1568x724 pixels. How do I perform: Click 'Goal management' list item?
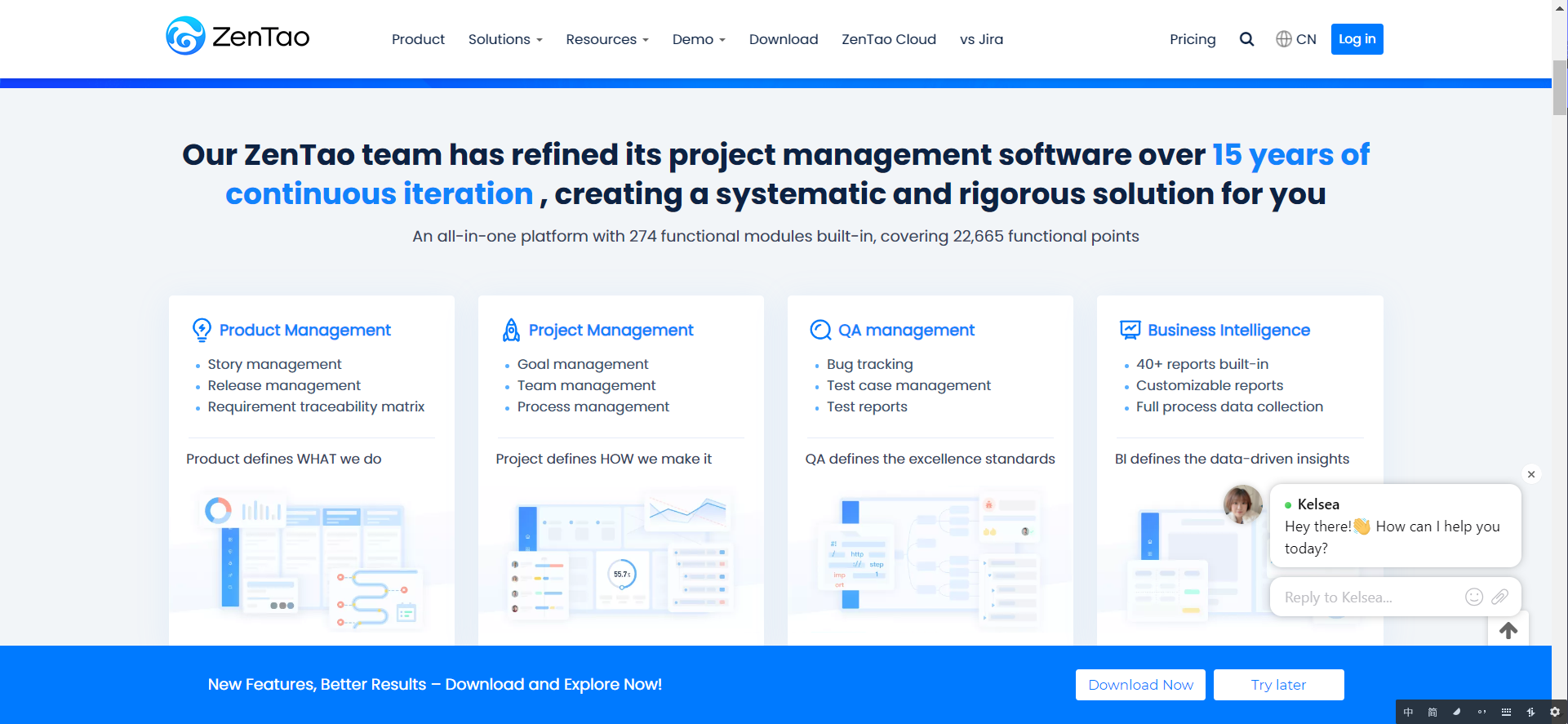coord(583,364)
